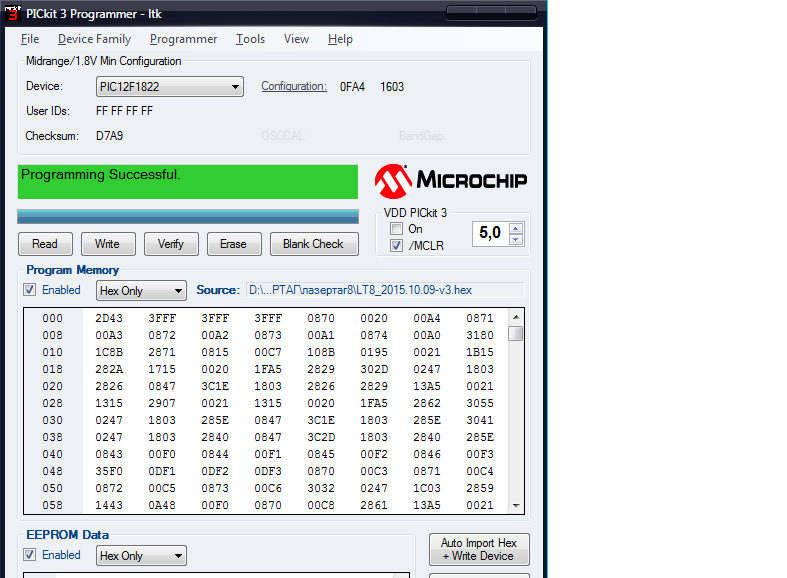
Task: Open the Device Family menu
Action: pyautogui.click(x=94, y=39)
